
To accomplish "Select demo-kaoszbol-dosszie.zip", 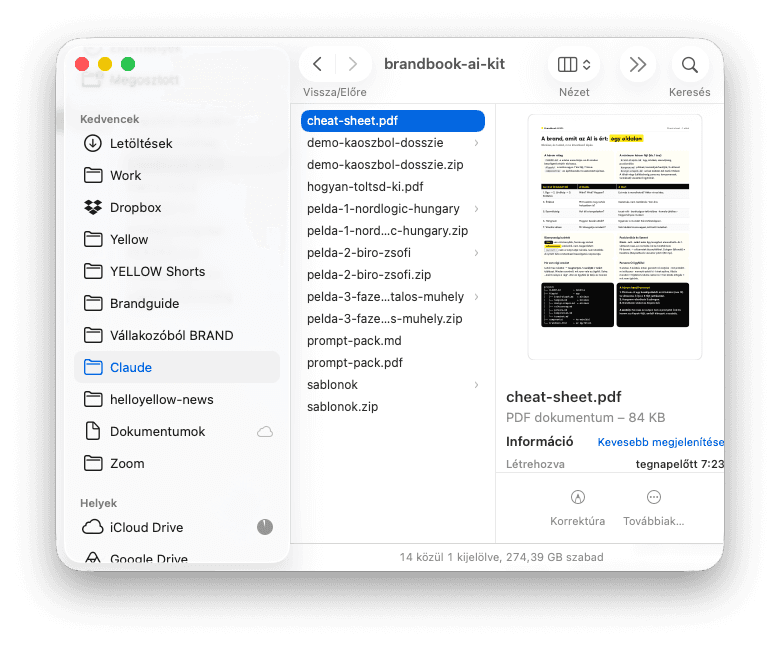I will tap(392, 165).
